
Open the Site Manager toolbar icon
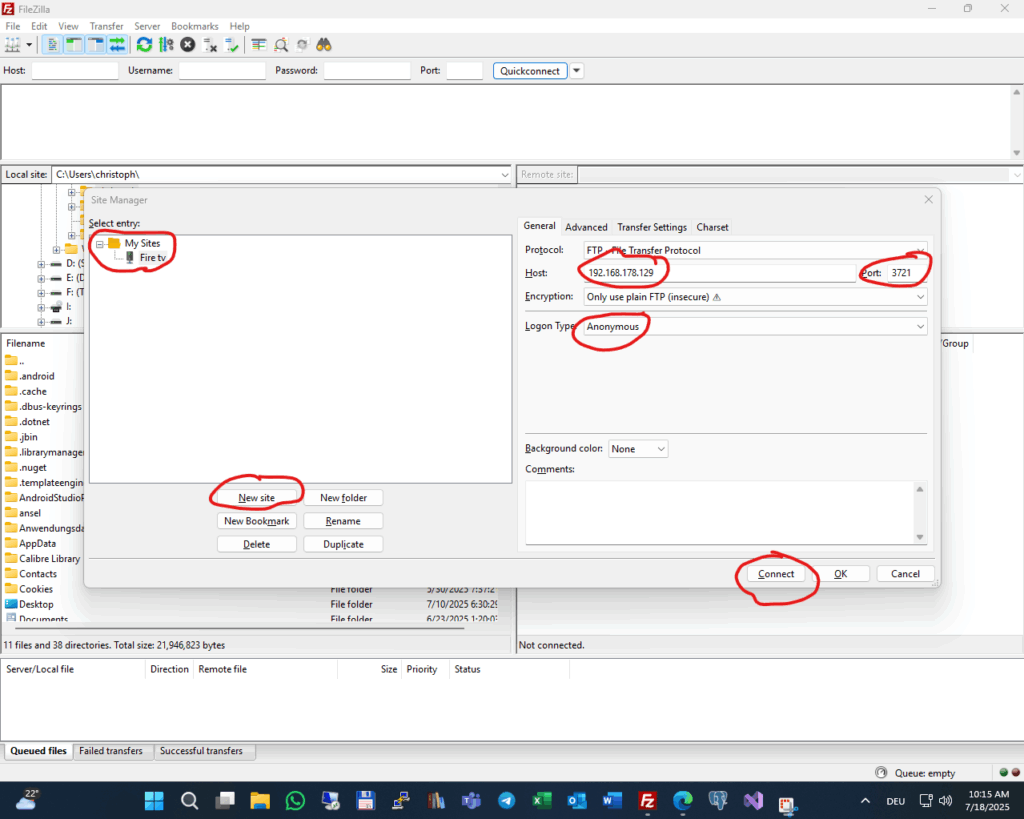click(x=12, y=45)
